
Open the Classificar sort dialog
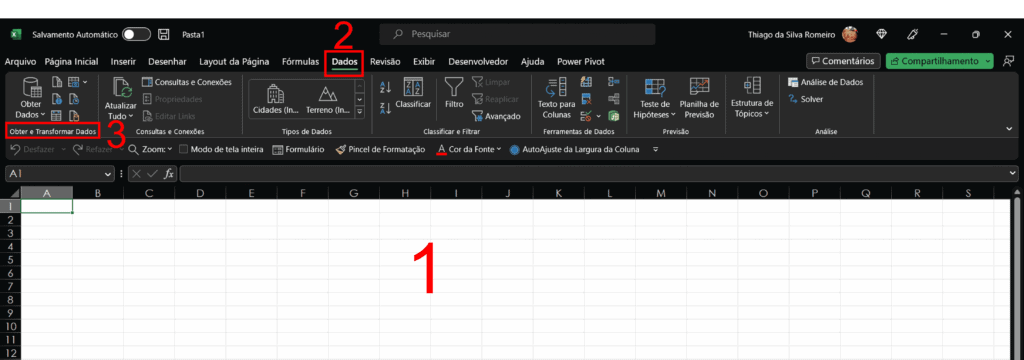pos(413,93)
